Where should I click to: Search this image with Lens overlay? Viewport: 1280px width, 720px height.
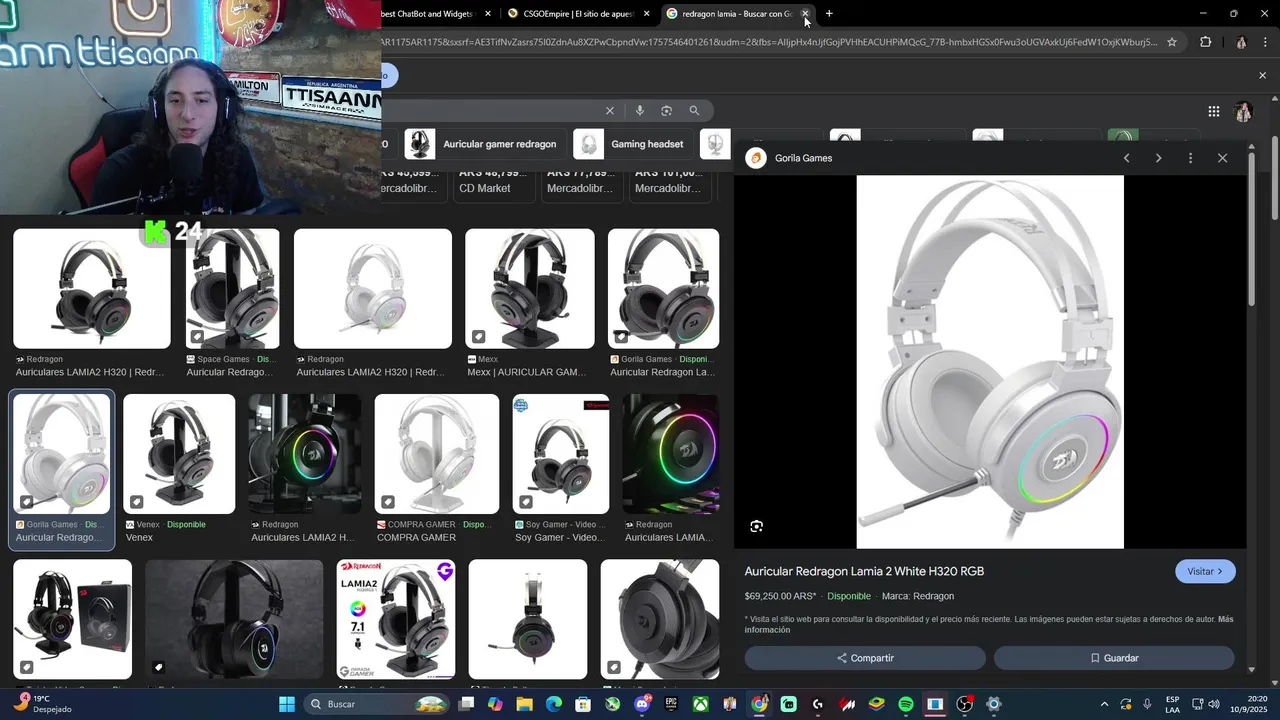pyautogui.click(x=756, y=526)
